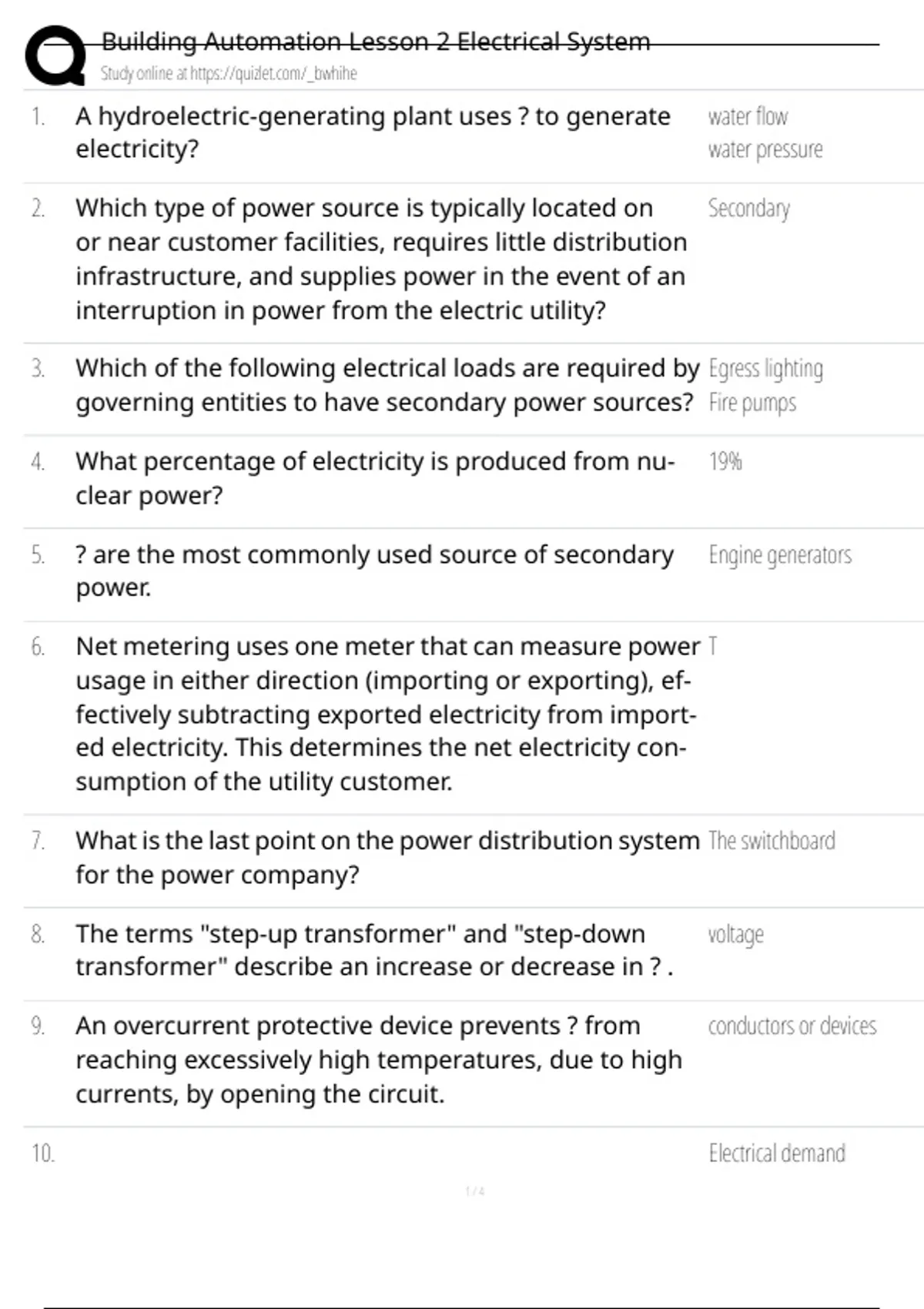Select the question about governing entities

point(387,385)
